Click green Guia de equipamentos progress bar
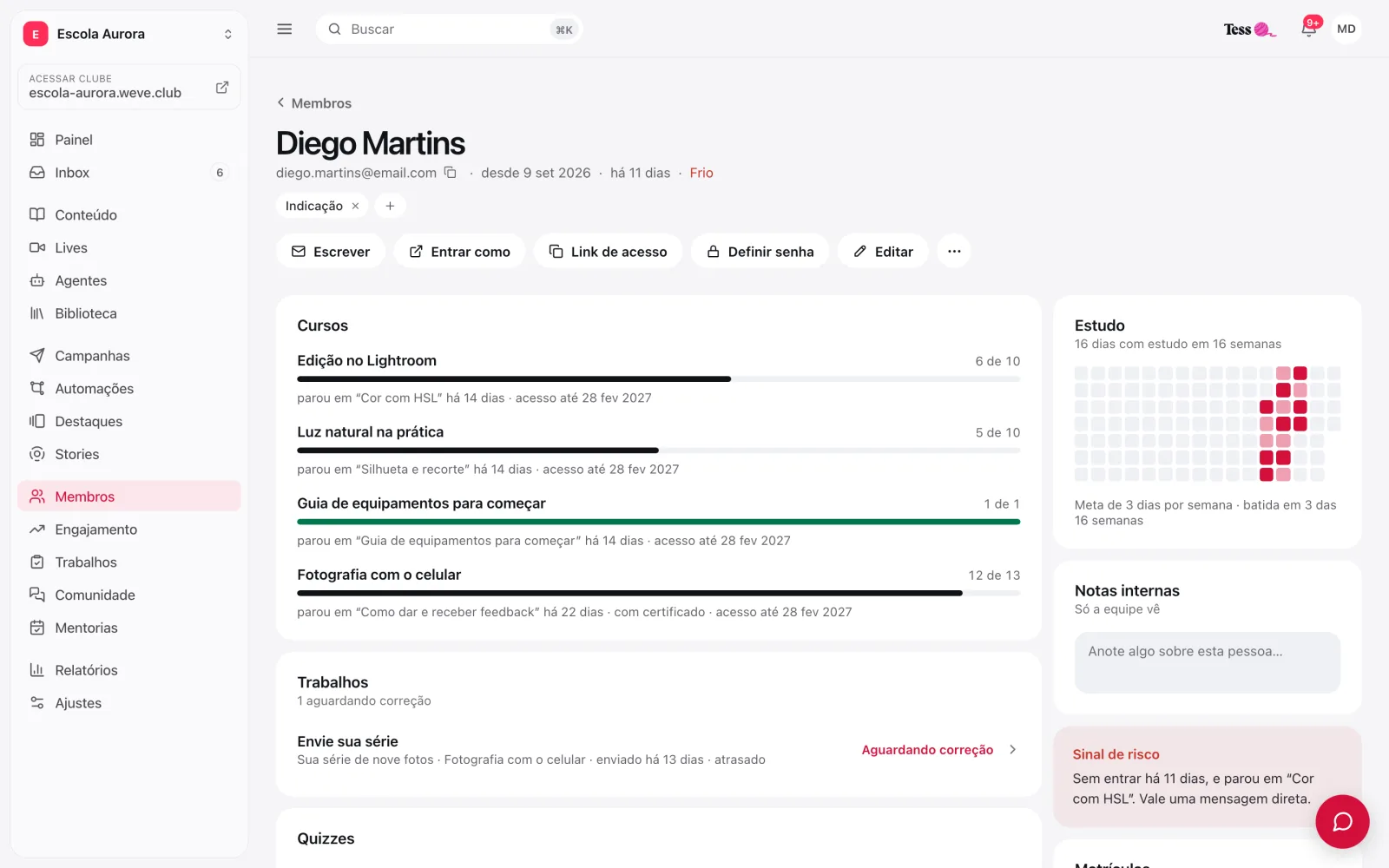Image resolution: width=1389 pixels, height=868 pixels. point(658,522)
